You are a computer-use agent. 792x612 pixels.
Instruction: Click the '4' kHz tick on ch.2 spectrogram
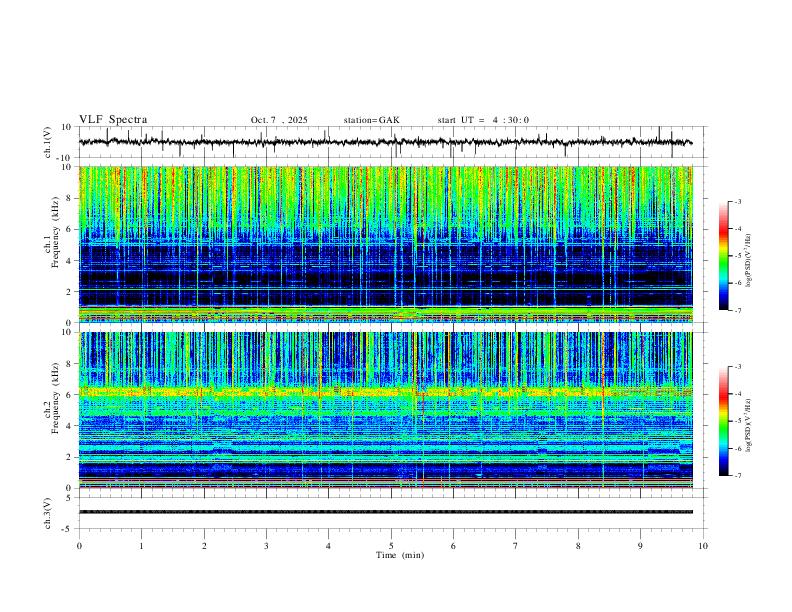[x=69, y=426]
